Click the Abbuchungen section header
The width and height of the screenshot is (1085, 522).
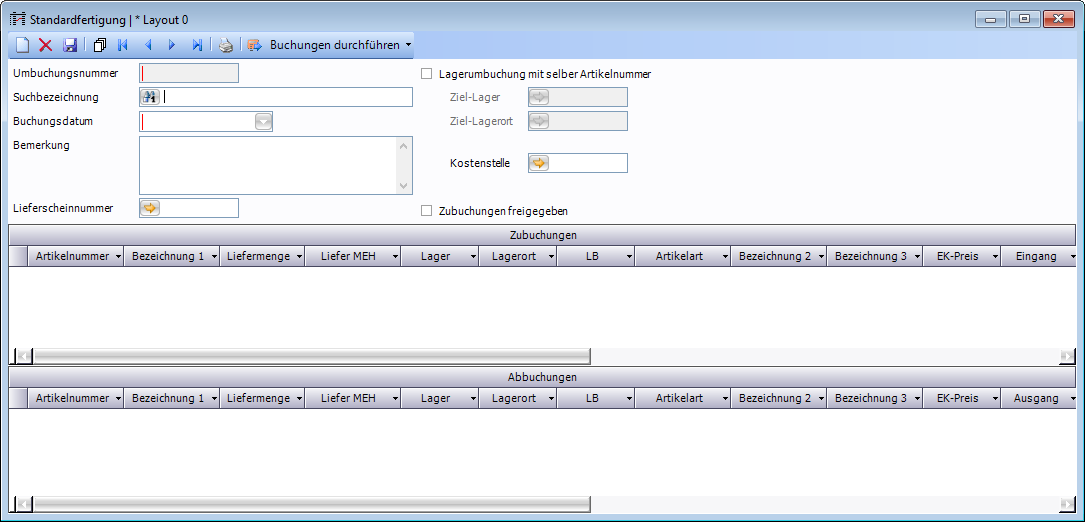542,377
